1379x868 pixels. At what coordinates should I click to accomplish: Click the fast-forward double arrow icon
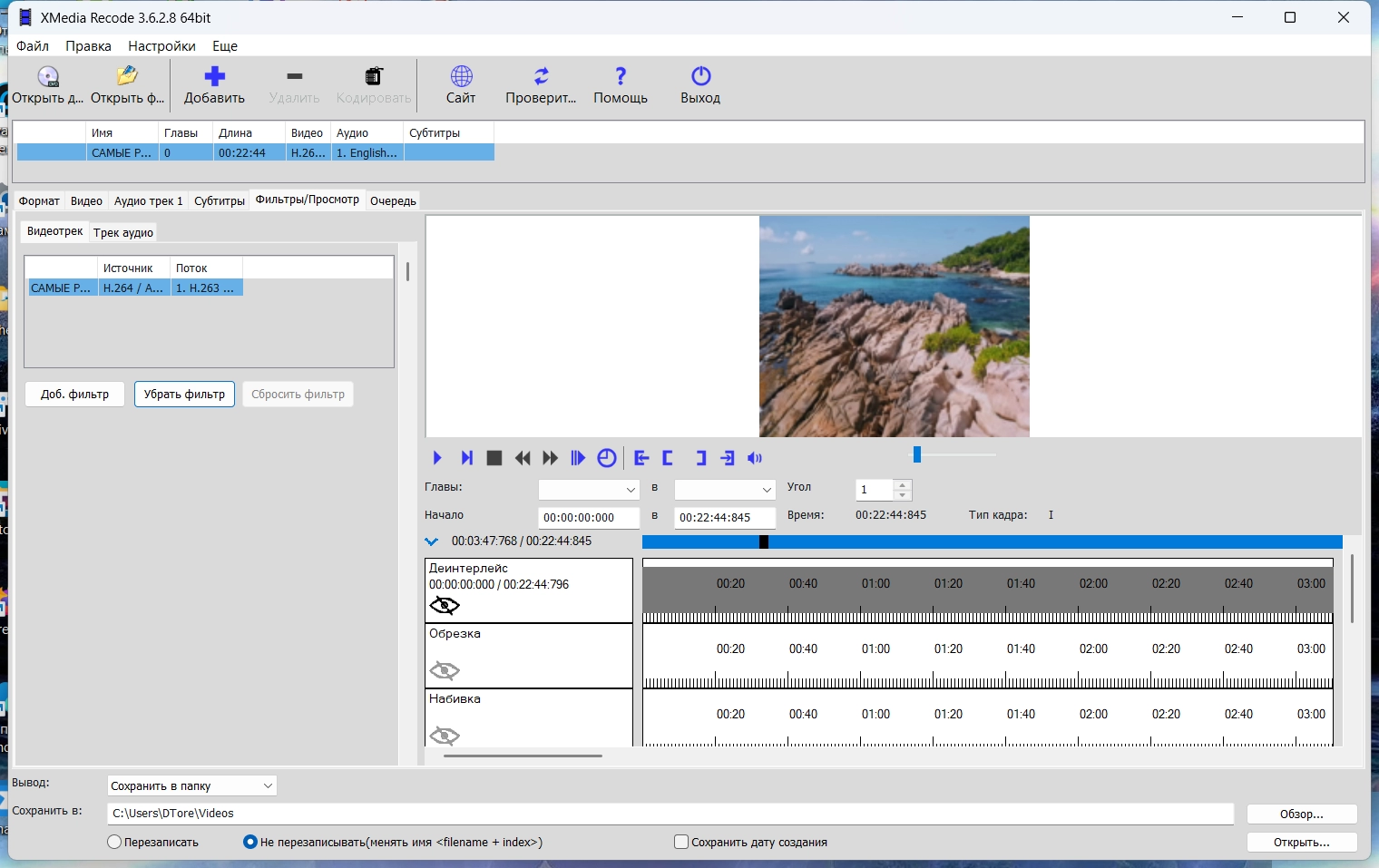point(550,458)
